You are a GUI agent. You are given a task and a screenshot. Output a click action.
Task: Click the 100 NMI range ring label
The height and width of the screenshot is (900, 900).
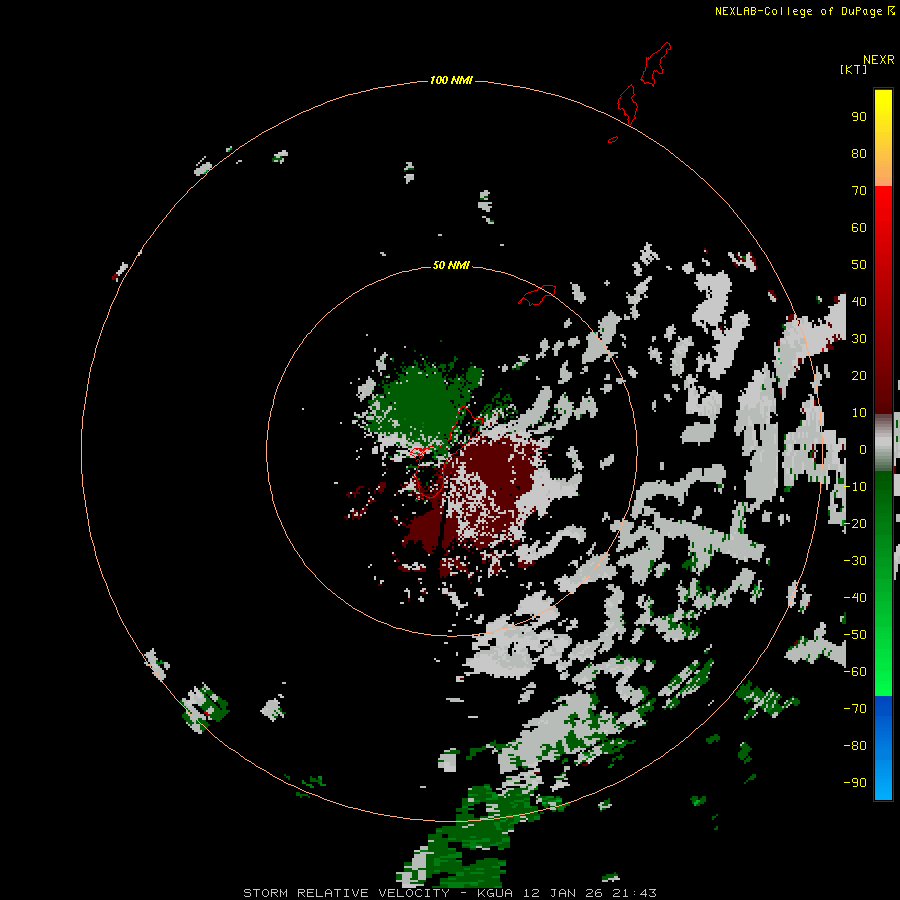(451, 80)
